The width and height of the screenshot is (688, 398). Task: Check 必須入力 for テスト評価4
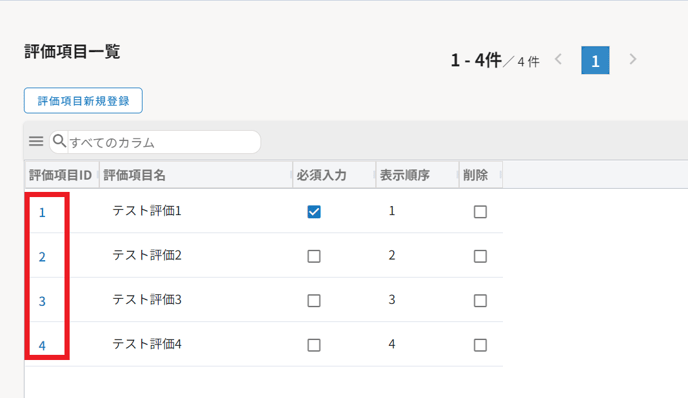tap(314, 345)
